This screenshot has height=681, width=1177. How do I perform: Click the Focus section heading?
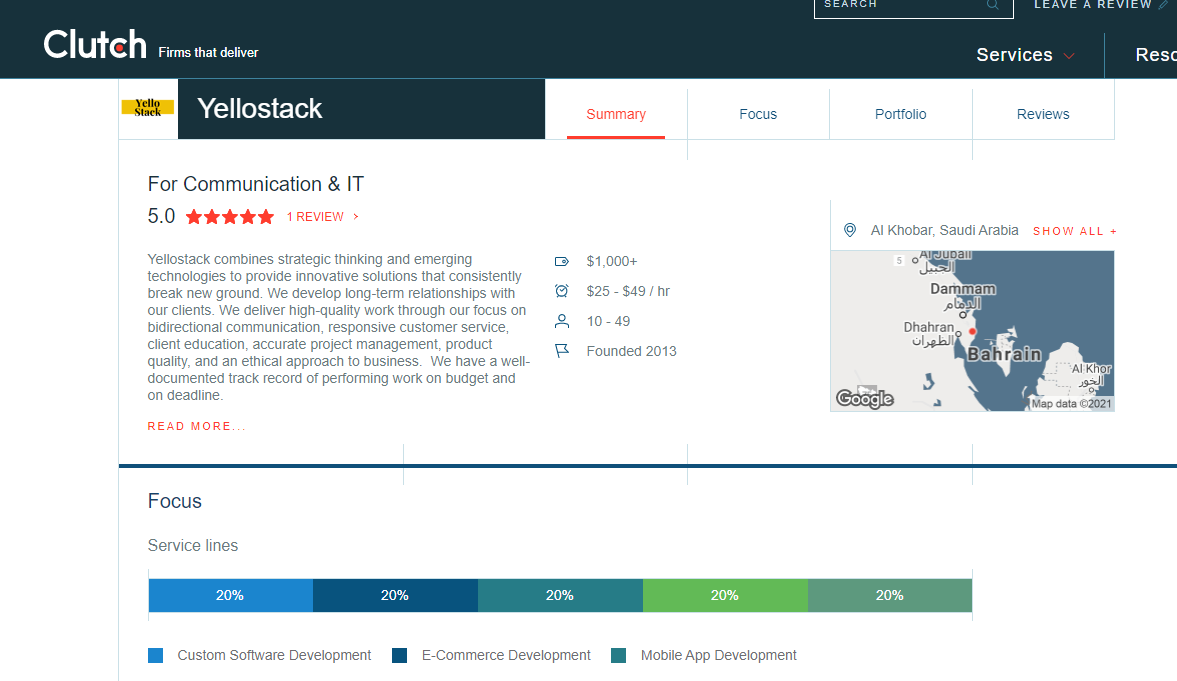click(x=175, y=501)
